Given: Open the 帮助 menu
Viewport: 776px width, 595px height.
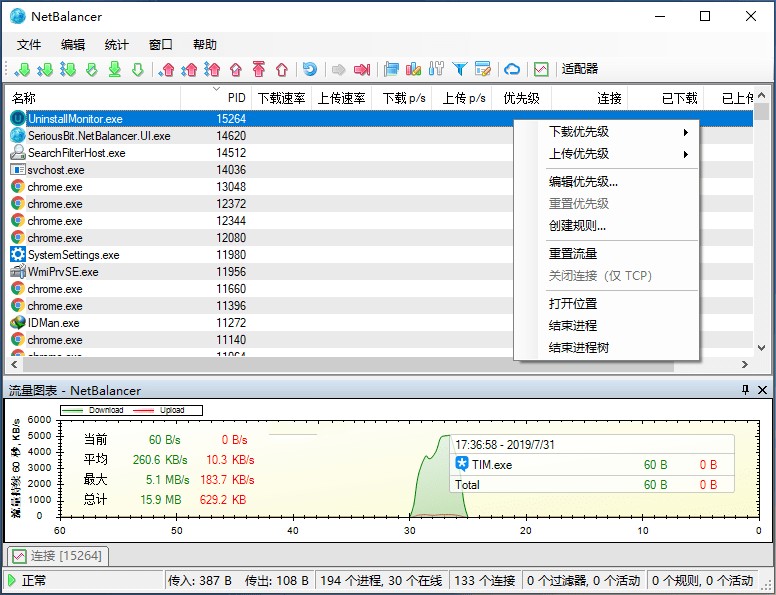Looking at the screenshot, I should click(x=205, y=45).
